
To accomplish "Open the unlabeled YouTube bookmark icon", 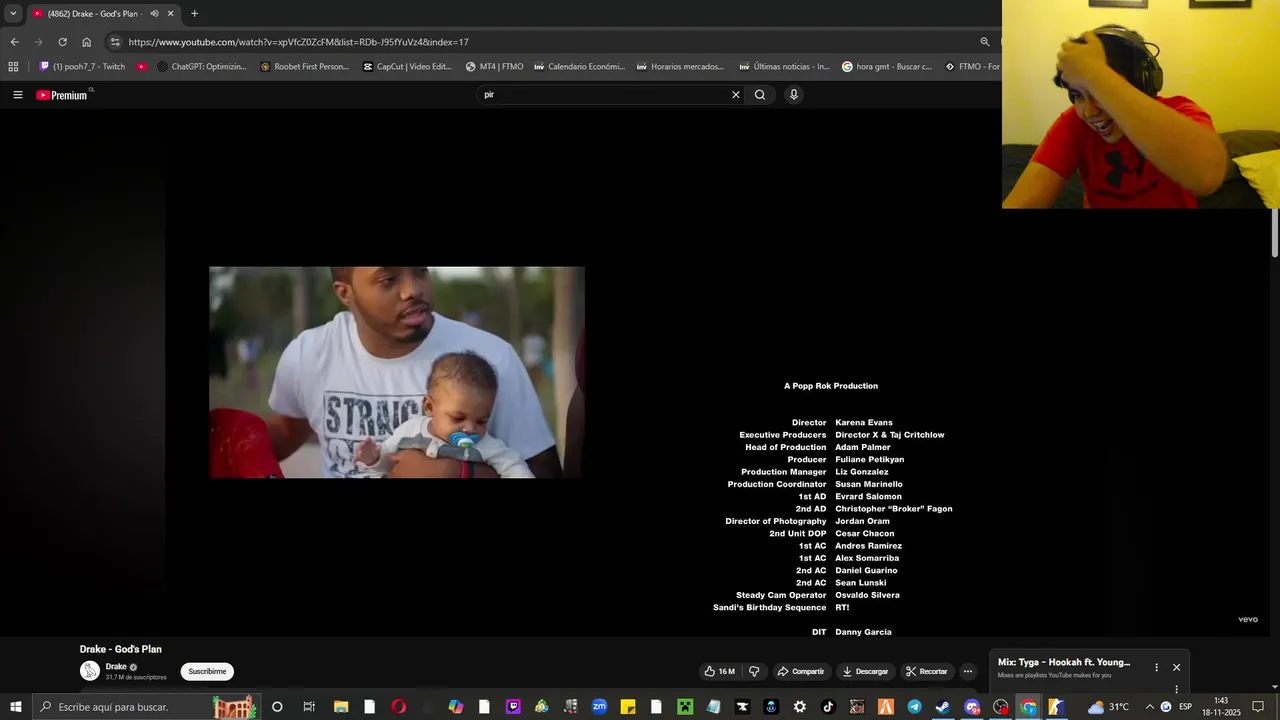I will coord(142,67).
